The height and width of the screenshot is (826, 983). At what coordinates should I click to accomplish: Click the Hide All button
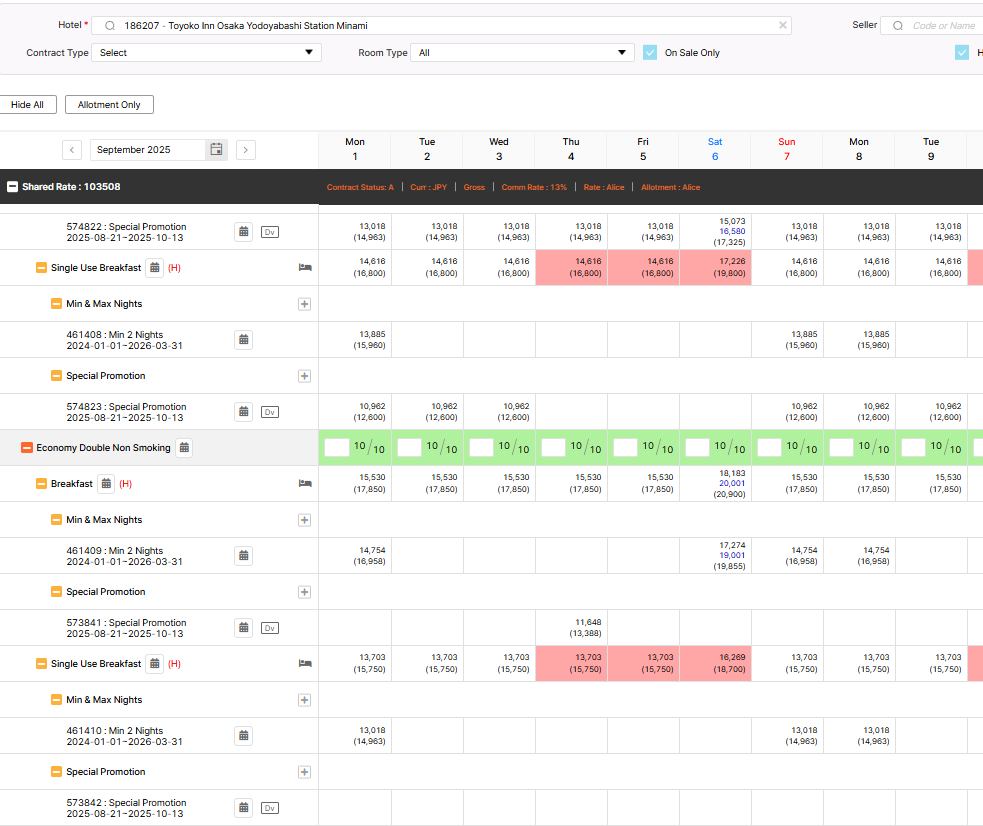click(27, 105)
